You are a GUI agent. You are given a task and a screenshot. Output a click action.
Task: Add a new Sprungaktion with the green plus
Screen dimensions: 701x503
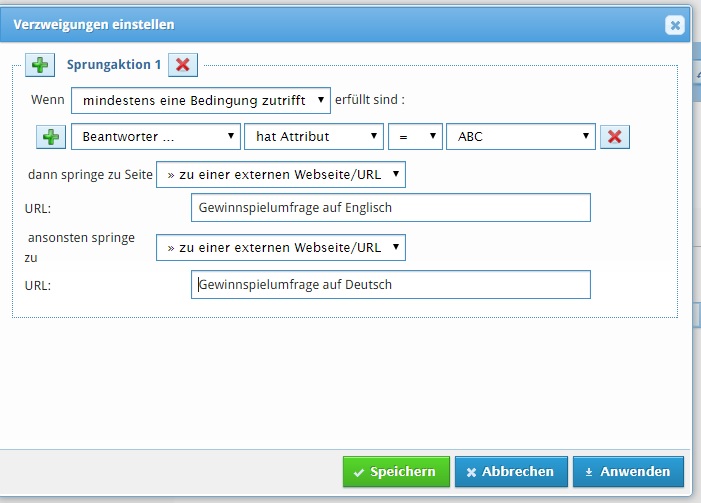click(40, 65)
